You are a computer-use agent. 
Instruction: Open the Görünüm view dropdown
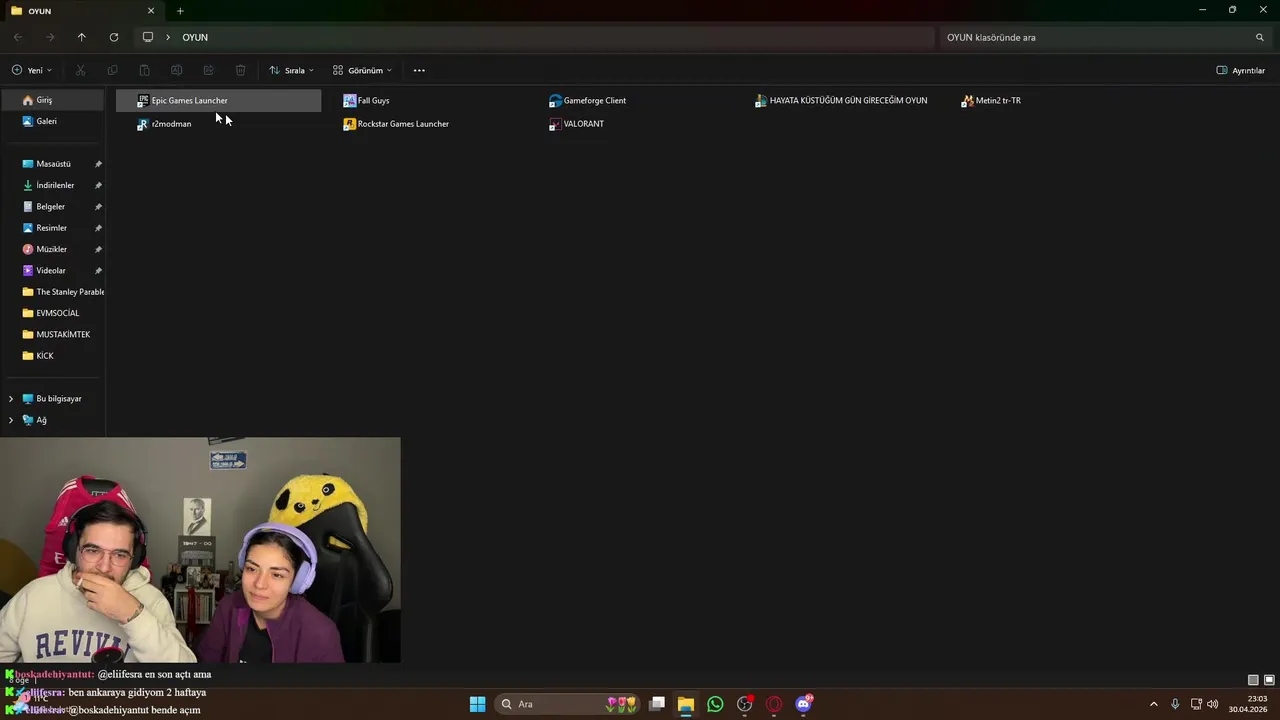pos(362,70)
